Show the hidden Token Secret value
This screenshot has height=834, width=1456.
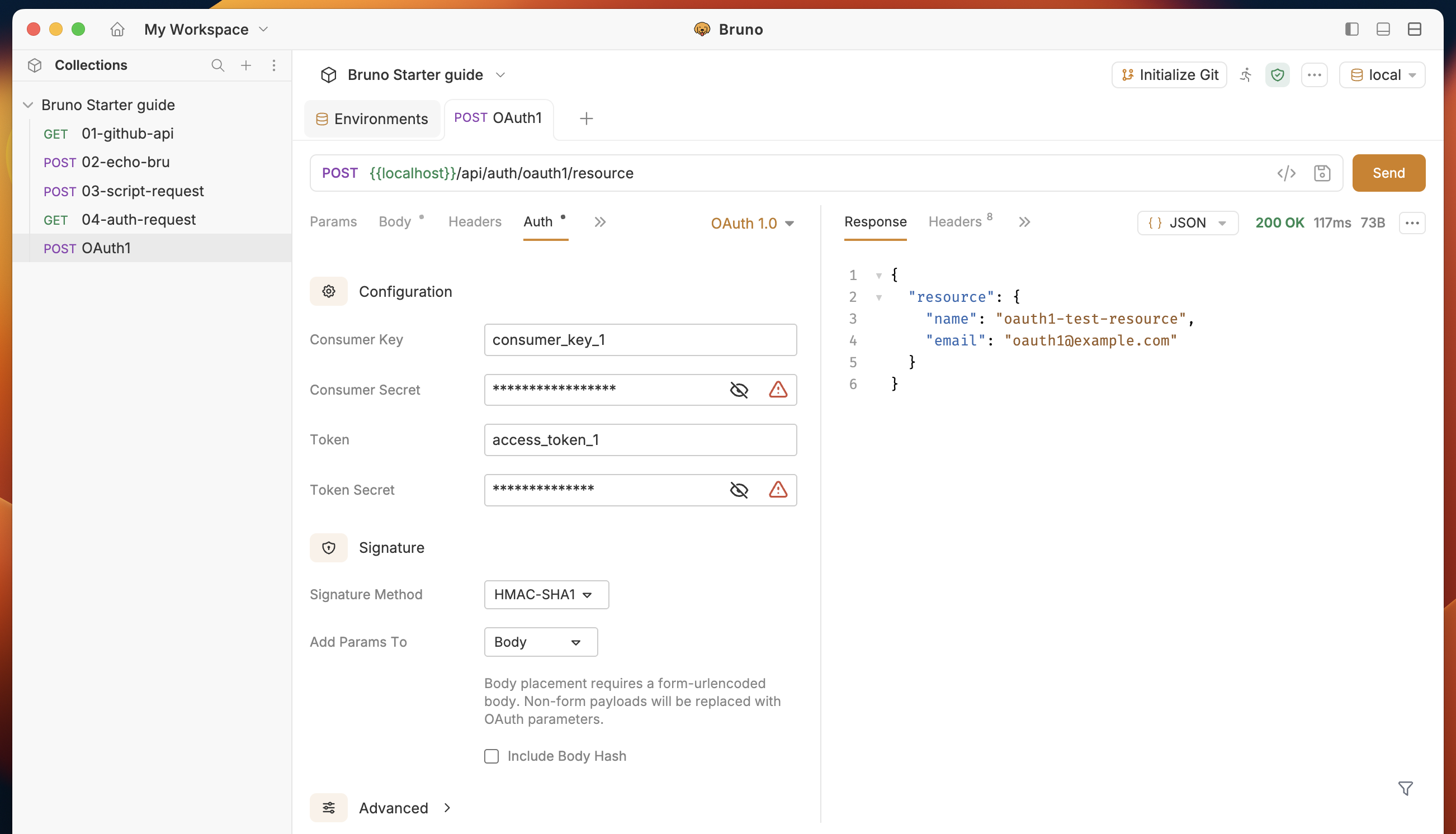(739, 490)
